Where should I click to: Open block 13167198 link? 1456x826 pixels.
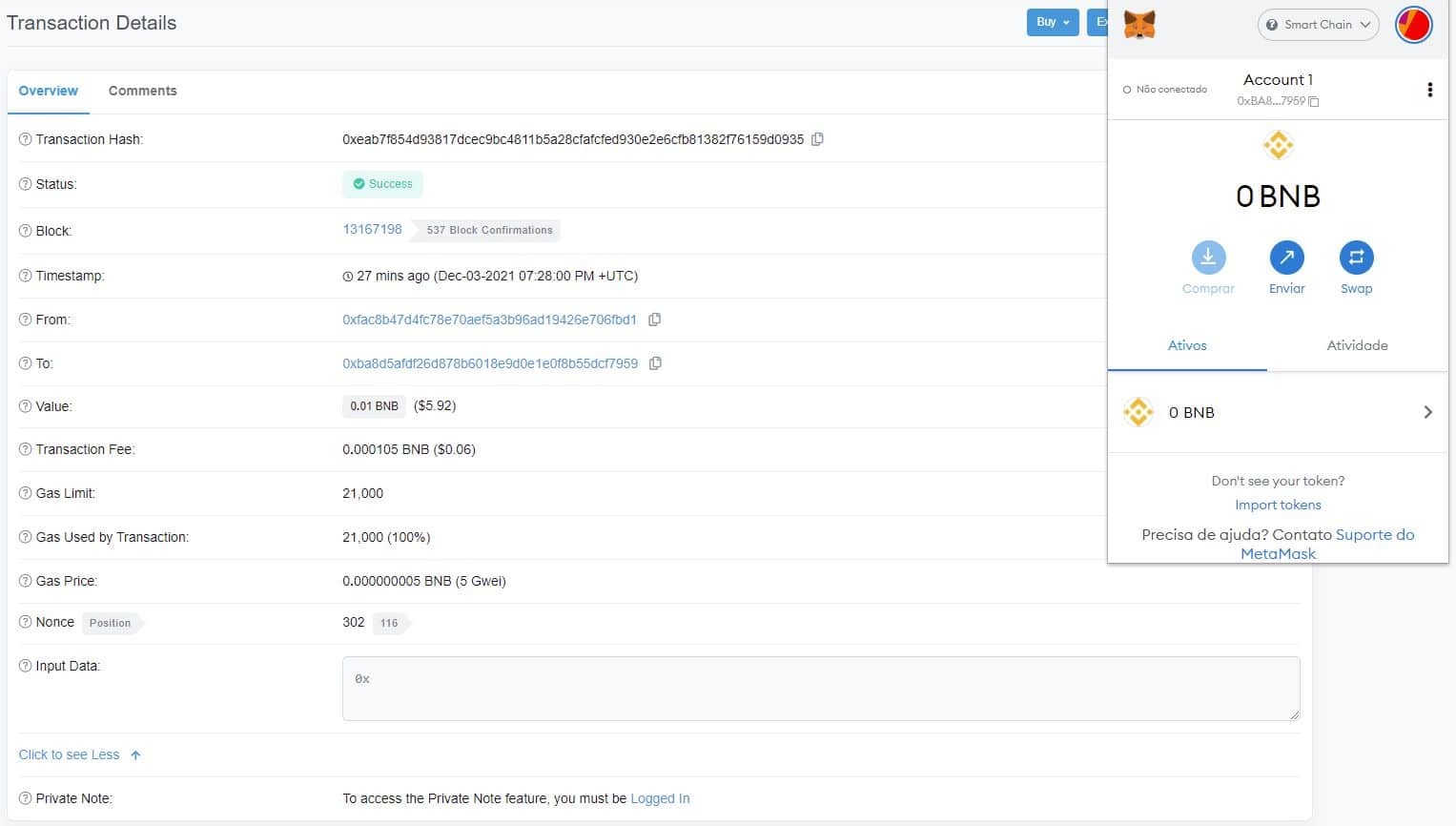pyautogui.click(x=372, y=230)
